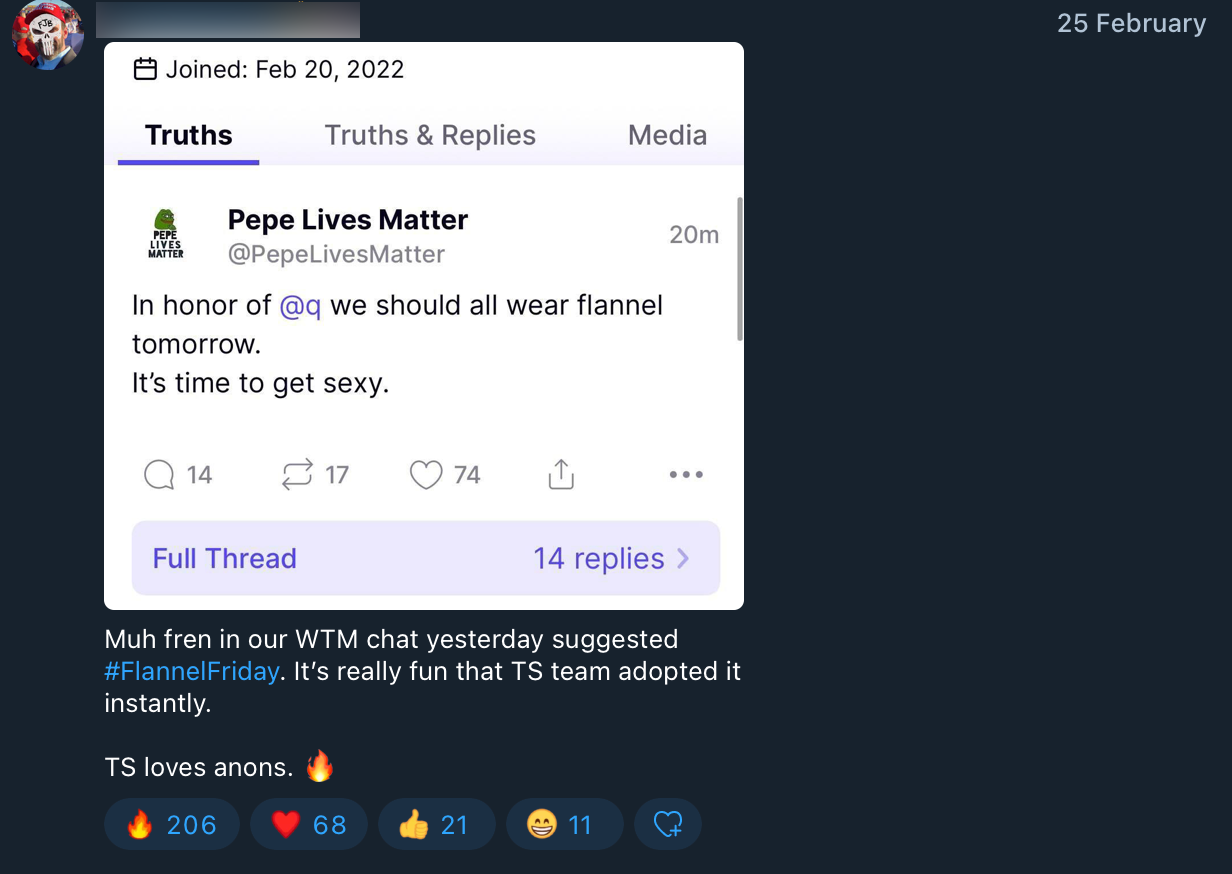
Task: Click the #FlannelFriday hashtag link
Action: pyautogui.click(x=191, y=671)
